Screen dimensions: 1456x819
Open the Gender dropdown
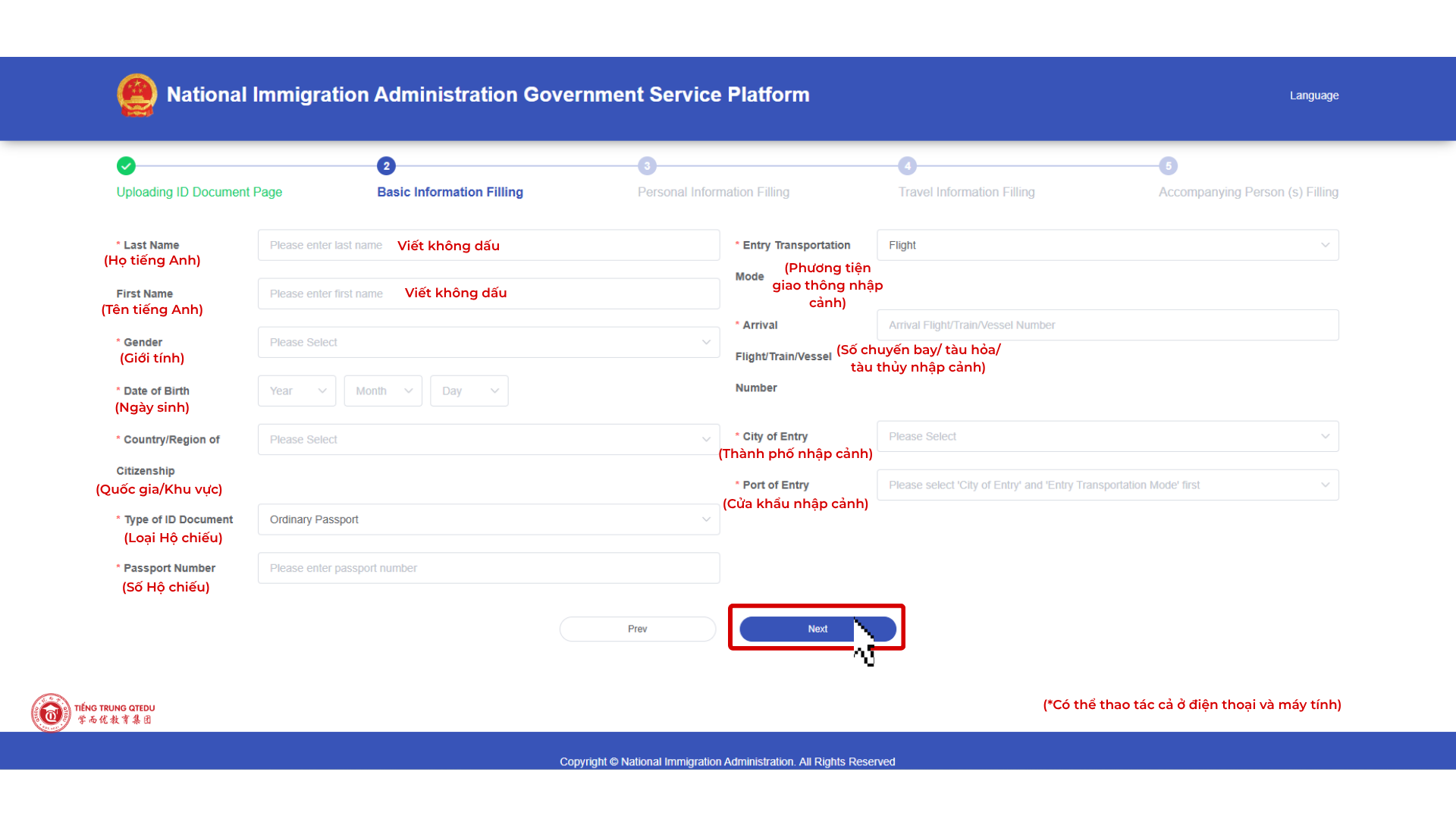tap(488, 342)
